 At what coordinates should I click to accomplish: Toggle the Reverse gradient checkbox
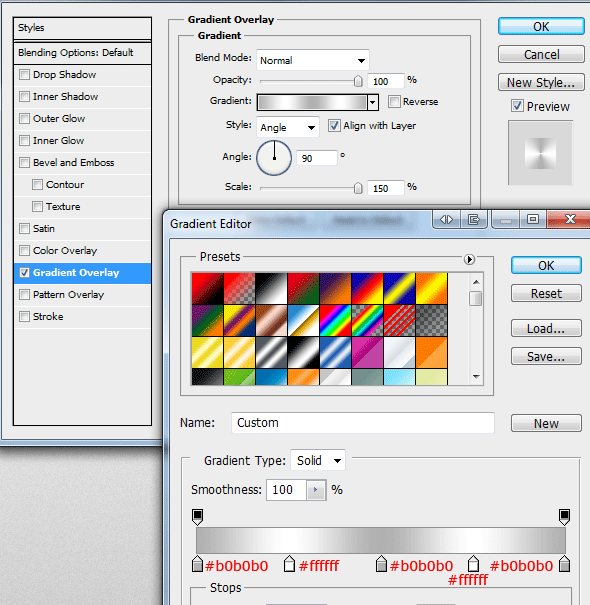394,102
